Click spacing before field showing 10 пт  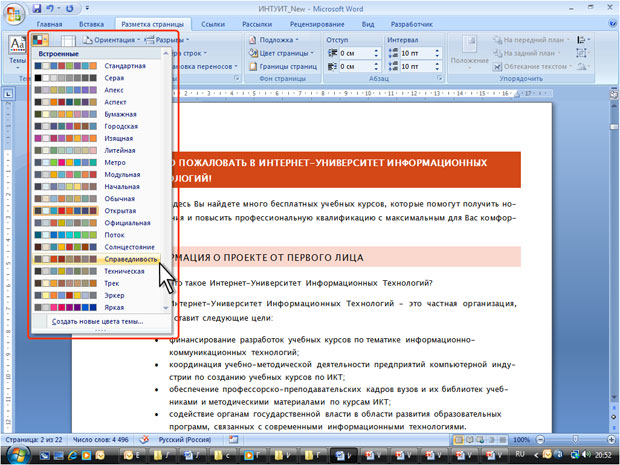point(416,53)
